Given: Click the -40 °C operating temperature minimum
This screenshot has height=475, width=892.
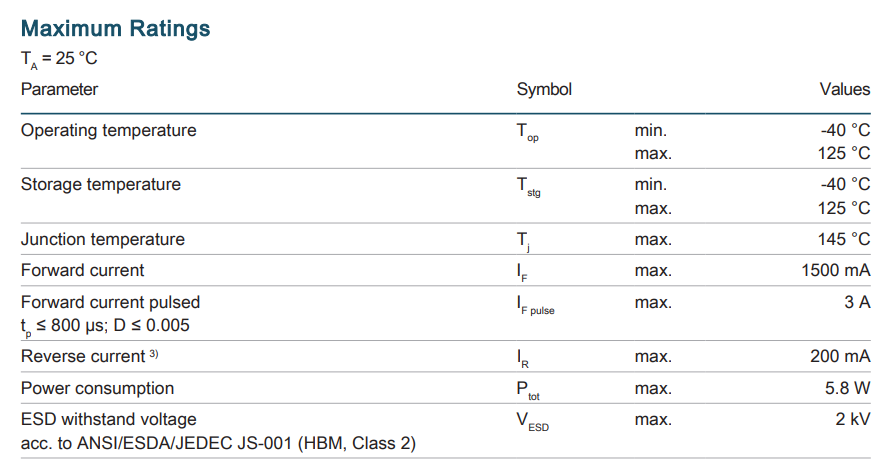Looking at the screenshot, I should coord(845,130).
